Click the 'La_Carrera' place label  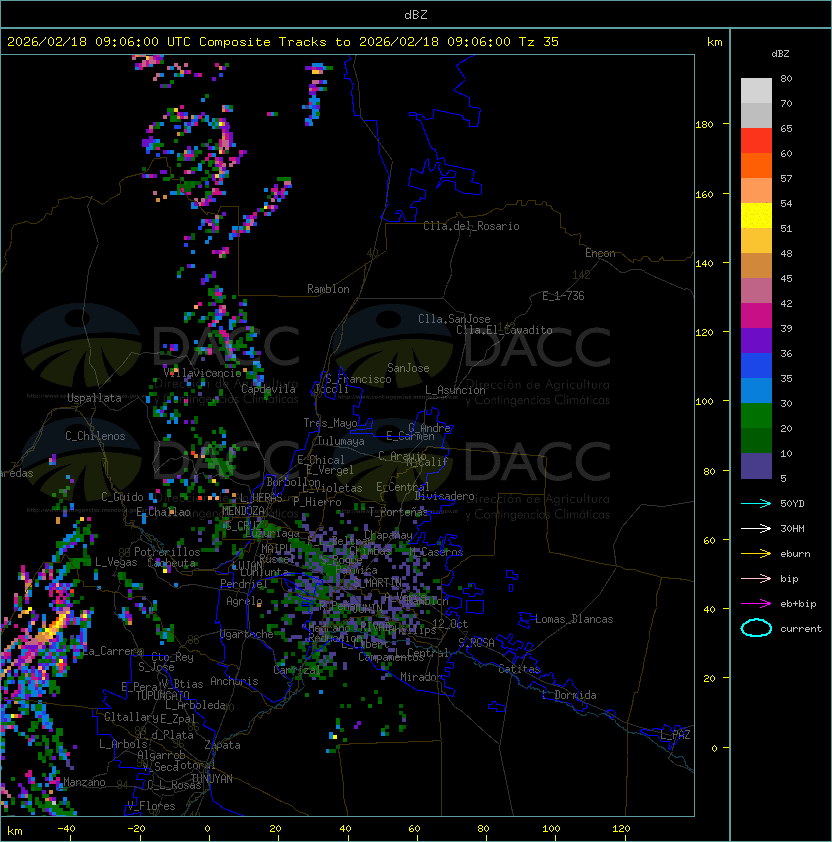113,651
